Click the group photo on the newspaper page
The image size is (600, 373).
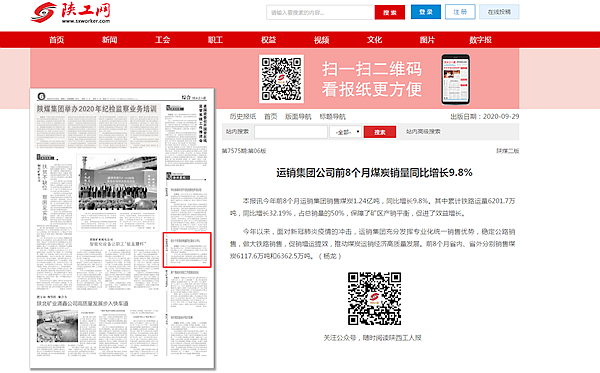118,183
